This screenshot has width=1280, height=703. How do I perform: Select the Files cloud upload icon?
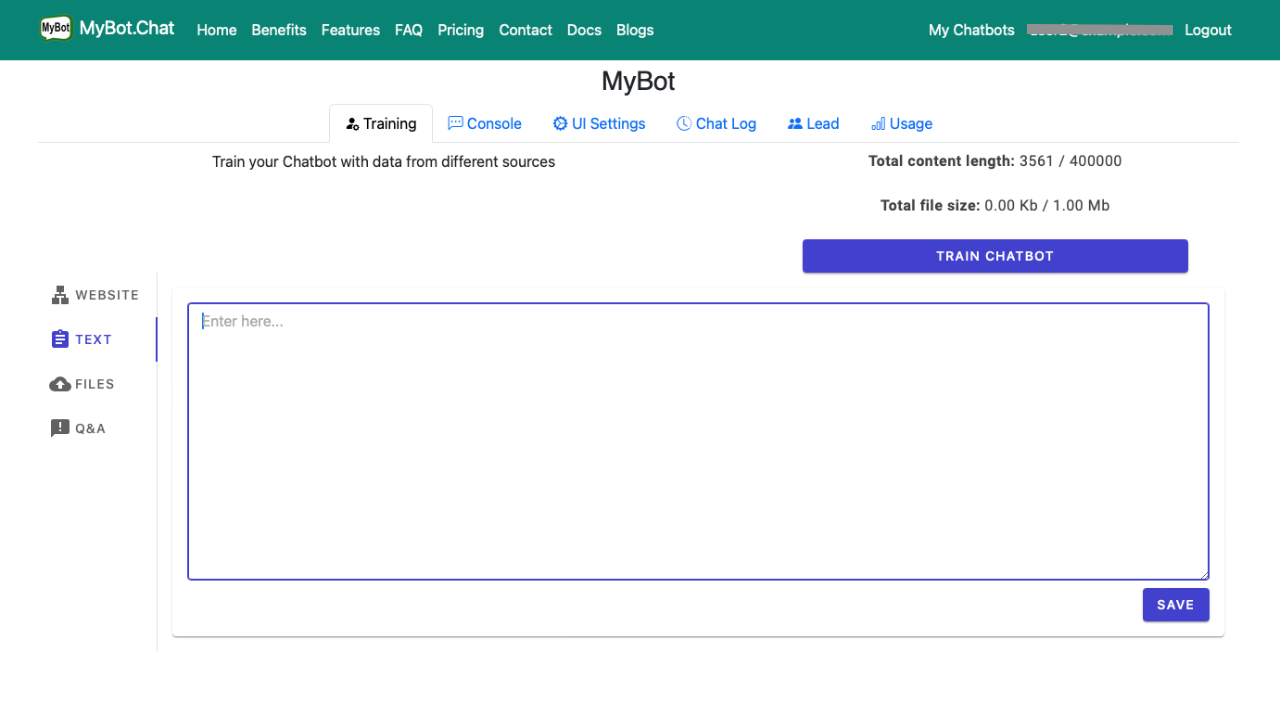pyautogui.click(x=60, y=384)
